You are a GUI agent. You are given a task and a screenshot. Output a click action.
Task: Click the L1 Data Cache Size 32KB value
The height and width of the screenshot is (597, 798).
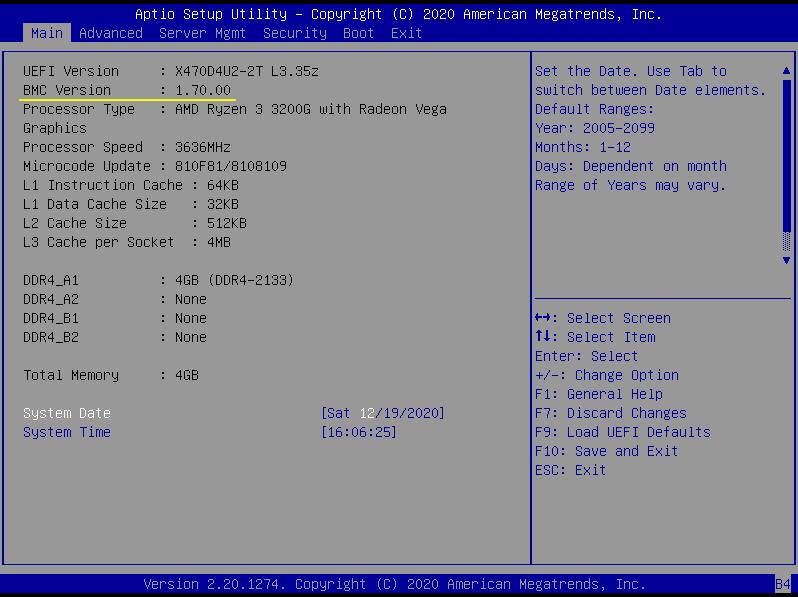[222, 204]
